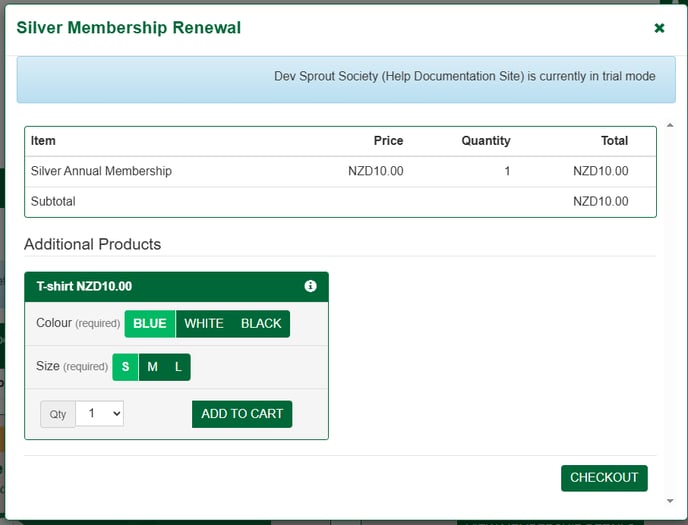Open the Qty dropdown
The height and width of the screenshot is (525, 688).
(x=100, y=413)
